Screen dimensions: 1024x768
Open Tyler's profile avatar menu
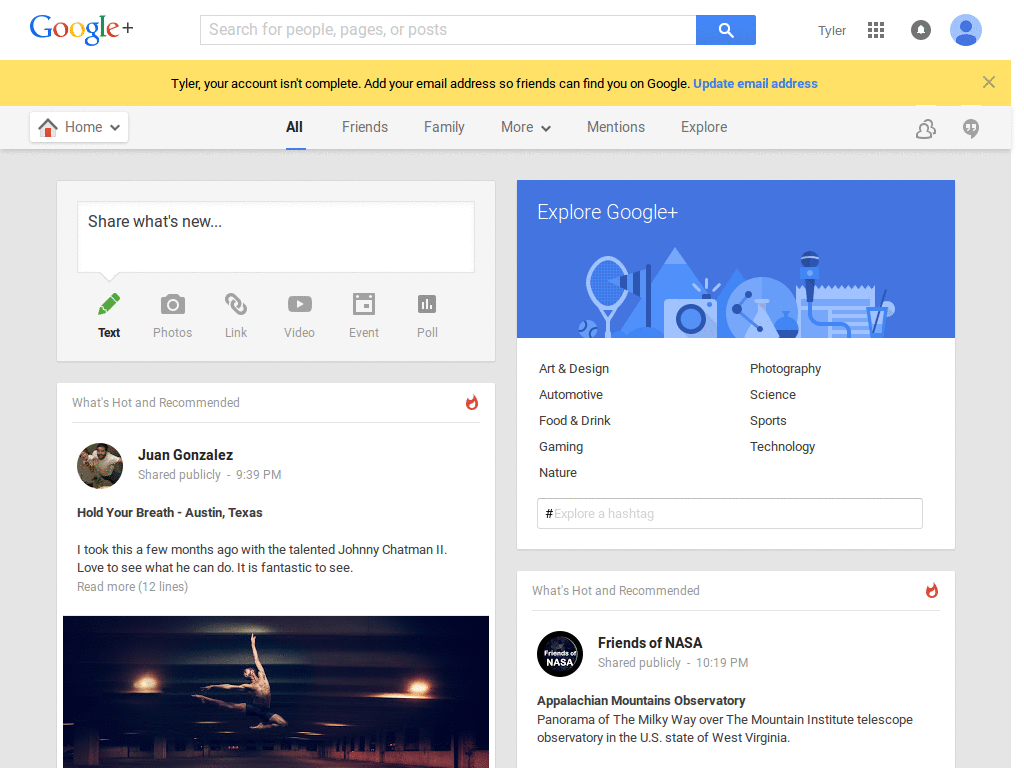pyautogui.click(x=966, y=30)
